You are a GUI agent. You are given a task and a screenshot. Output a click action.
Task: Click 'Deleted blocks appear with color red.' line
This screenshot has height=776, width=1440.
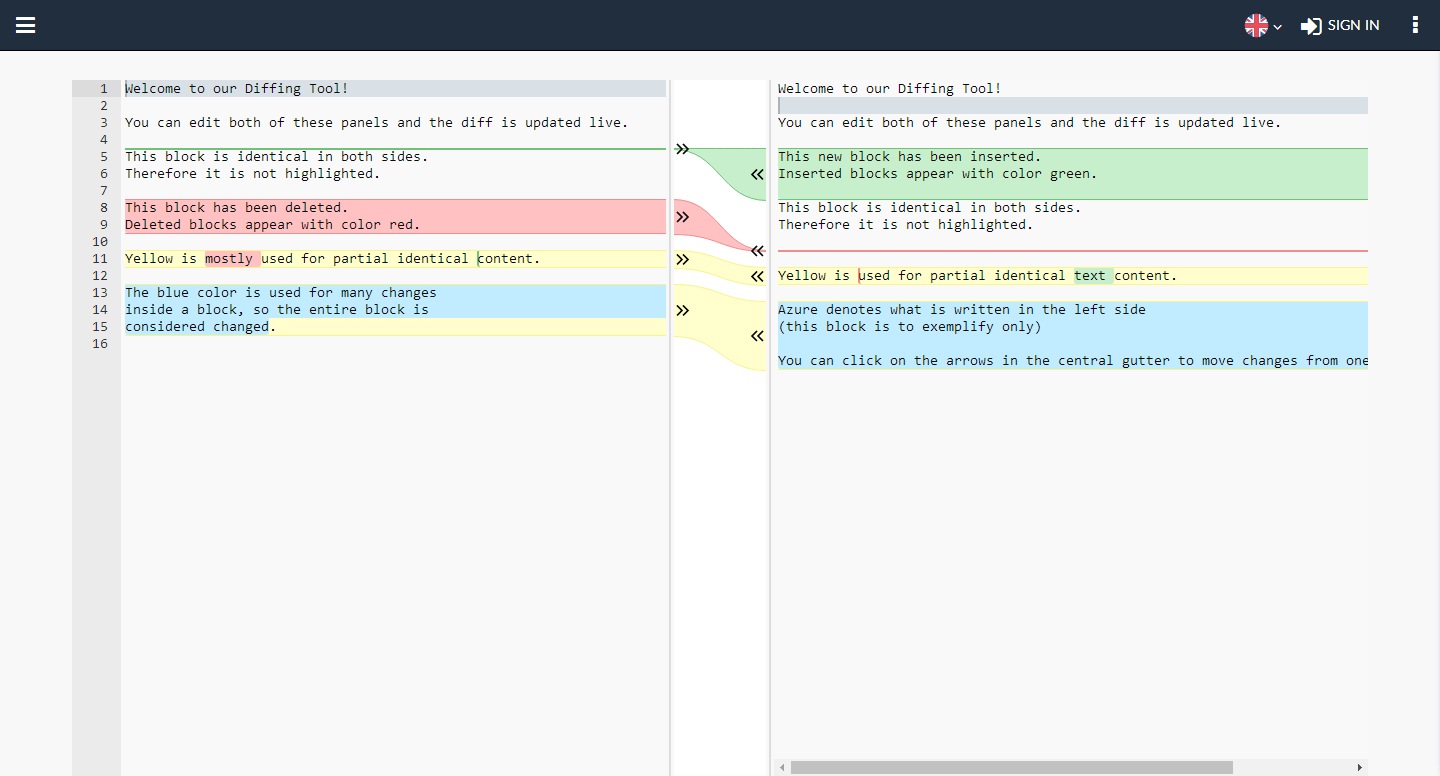pyautogui.click(x=273, y=224)
